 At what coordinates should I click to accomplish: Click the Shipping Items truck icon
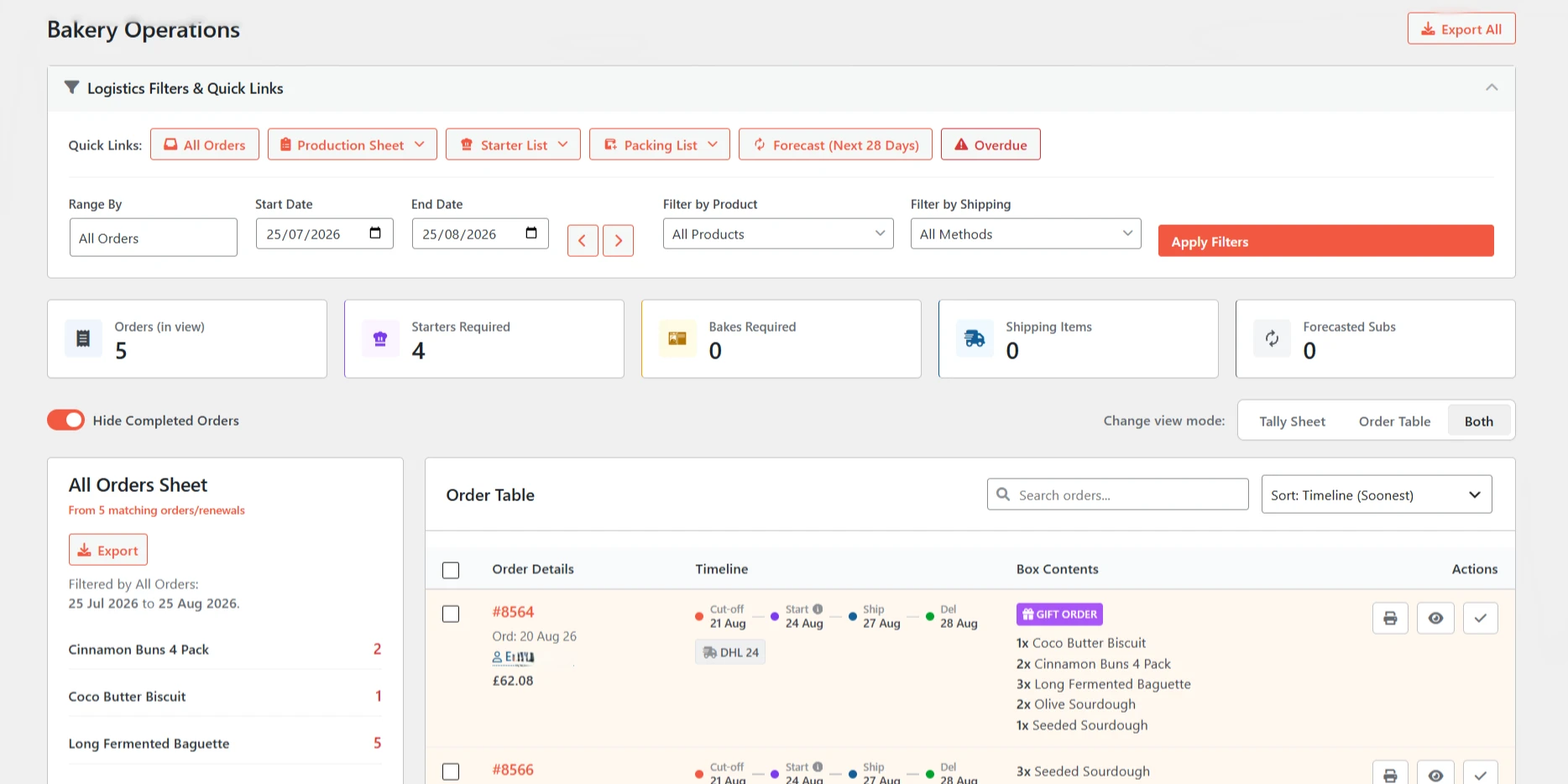(x=975, y=338)
